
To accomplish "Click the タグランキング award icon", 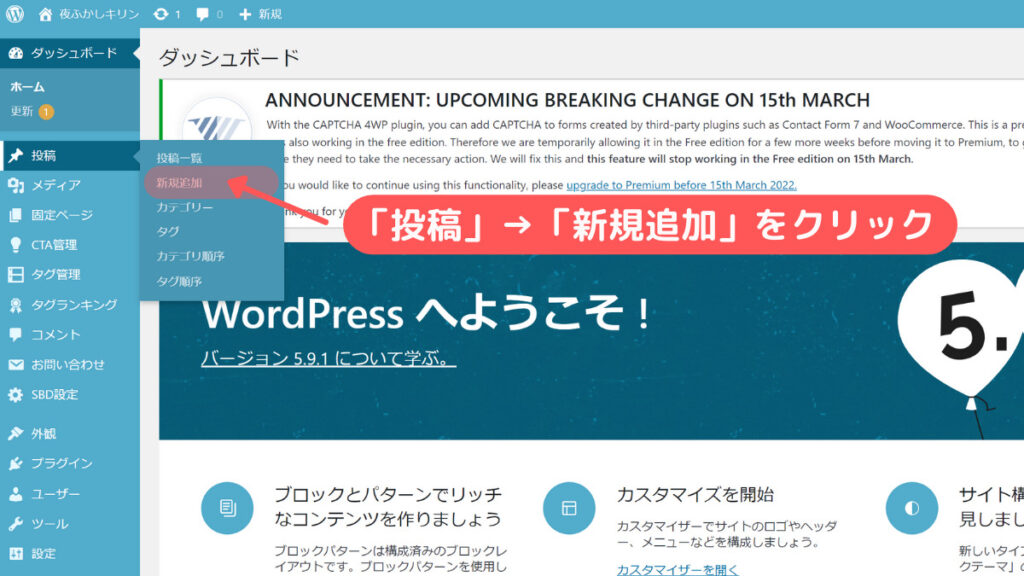I will [16, 305].
